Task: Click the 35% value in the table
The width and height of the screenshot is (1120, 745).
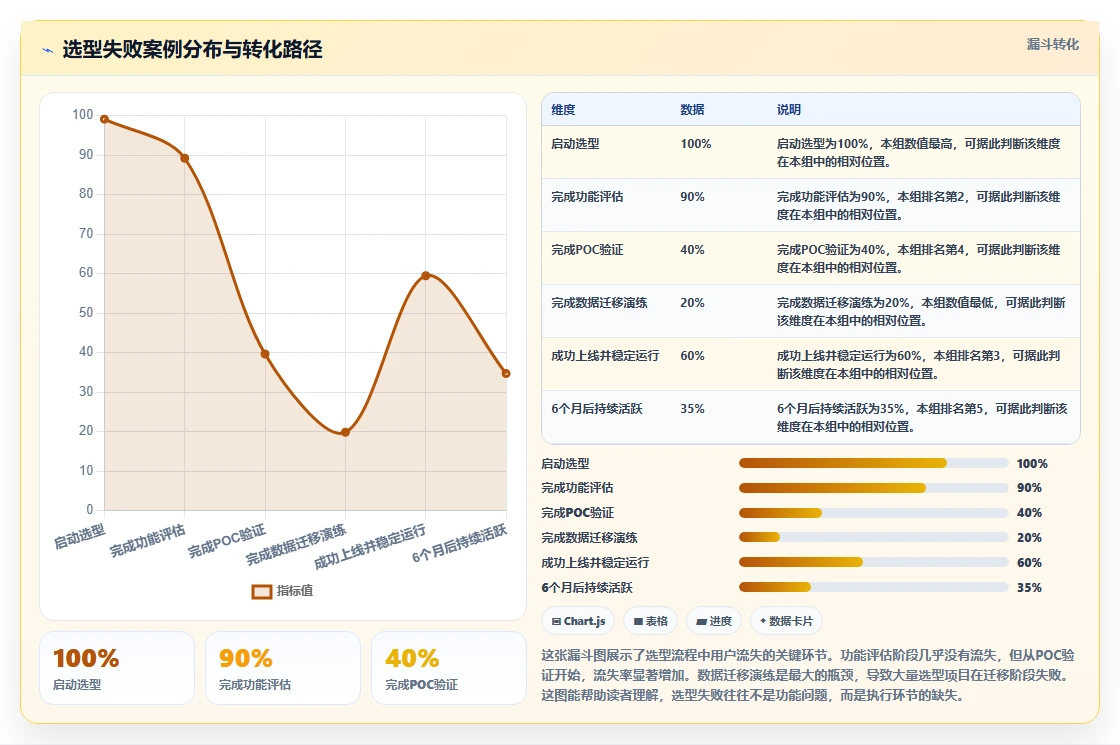Action: pyautogui.click(x=692, y=409)
